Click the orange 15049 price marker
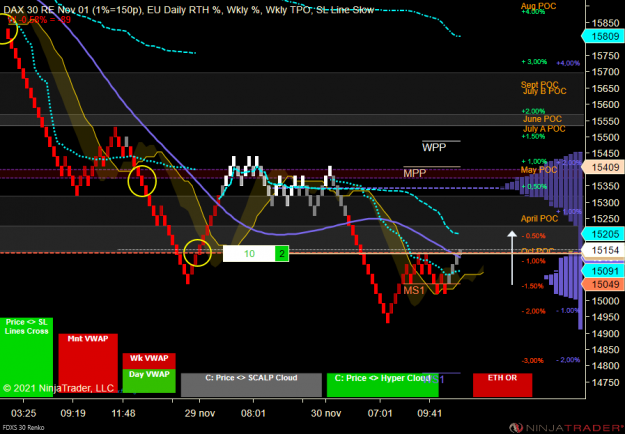 pyautogui.click(x=603, y=284)
